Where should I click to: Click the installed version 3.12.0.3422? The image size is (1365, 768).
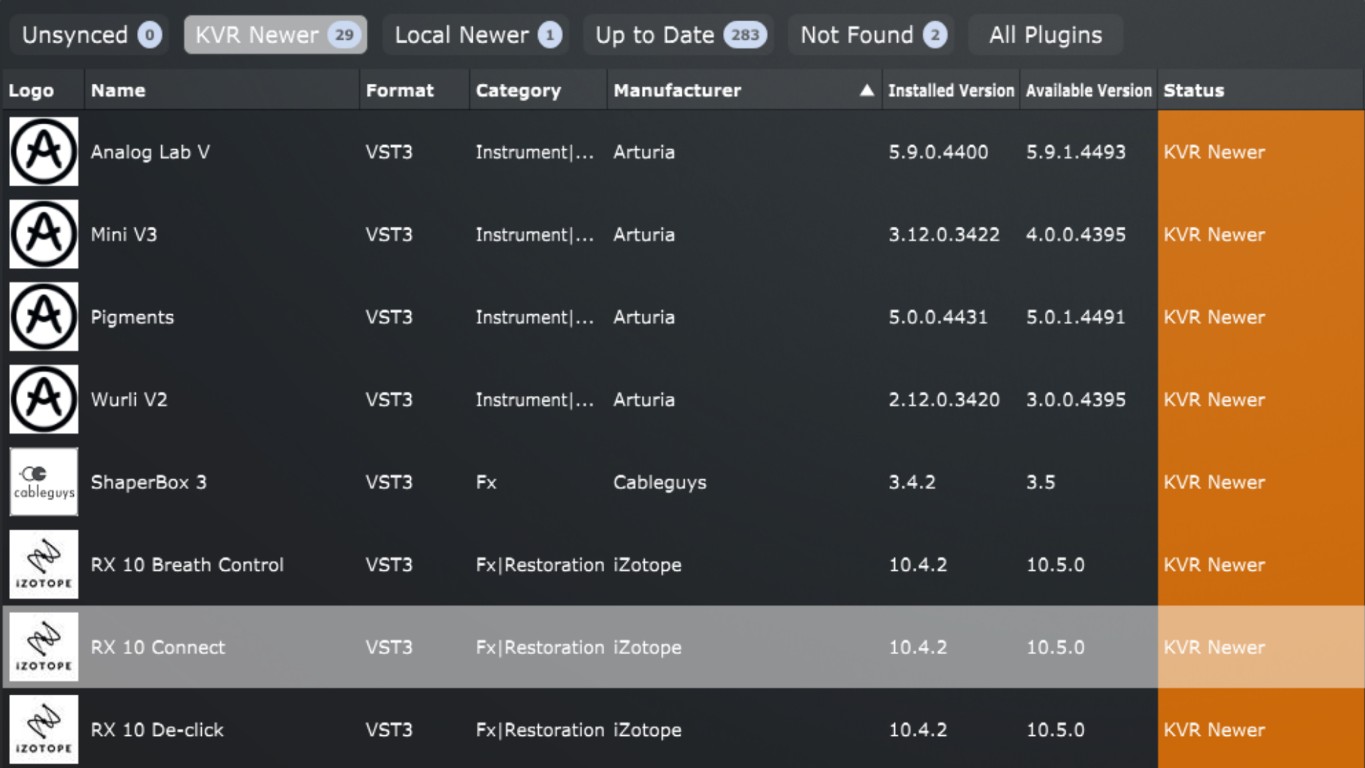click(944, 234)
